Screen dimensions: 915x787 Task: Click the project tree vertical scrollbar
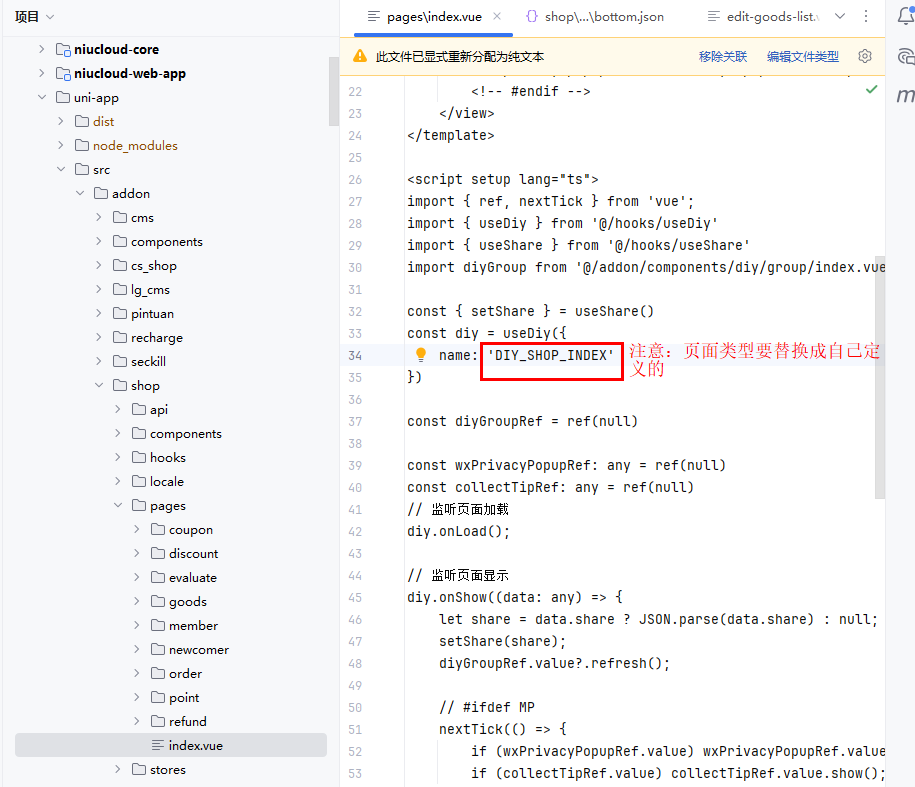[x=334, y=90]
